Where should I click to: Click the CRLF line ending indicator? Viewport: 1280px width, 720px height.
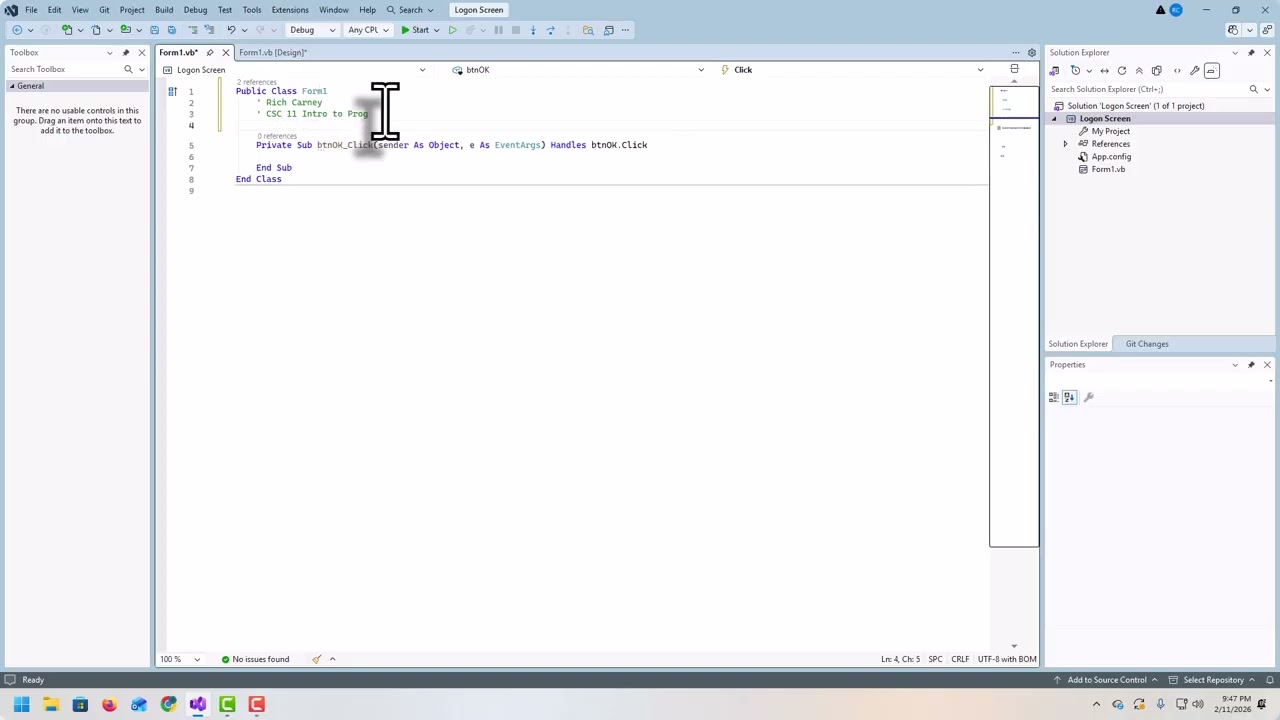[x=960, y=659]
